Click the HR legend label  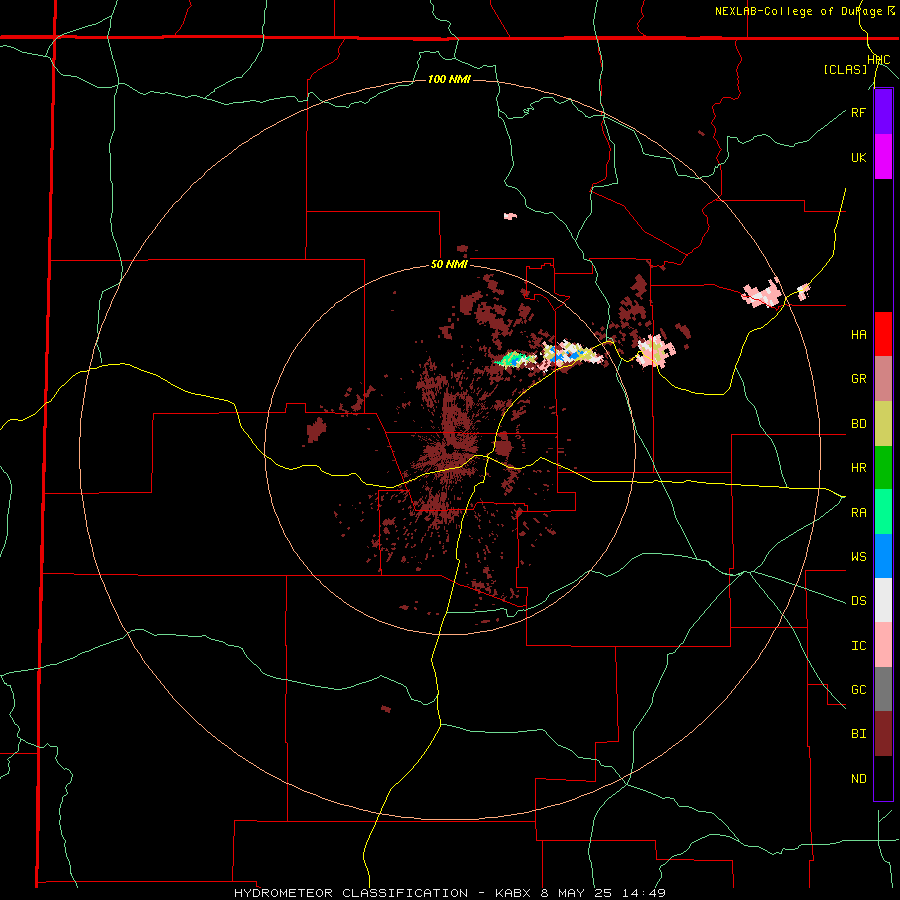pyautogui.click(x=858, y=468)
